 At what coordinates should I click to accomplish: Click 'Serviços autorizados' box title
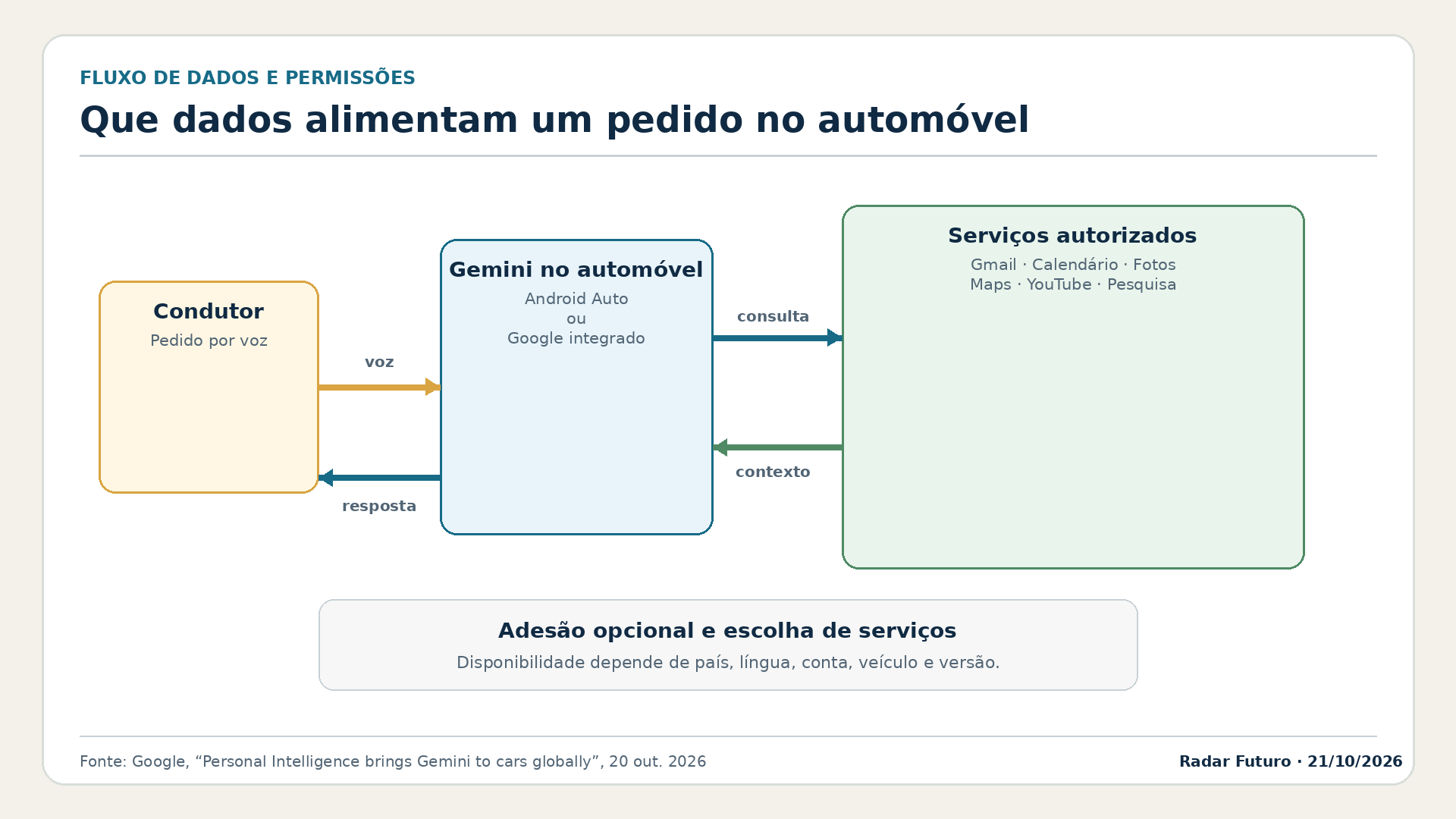[1072, 235]
